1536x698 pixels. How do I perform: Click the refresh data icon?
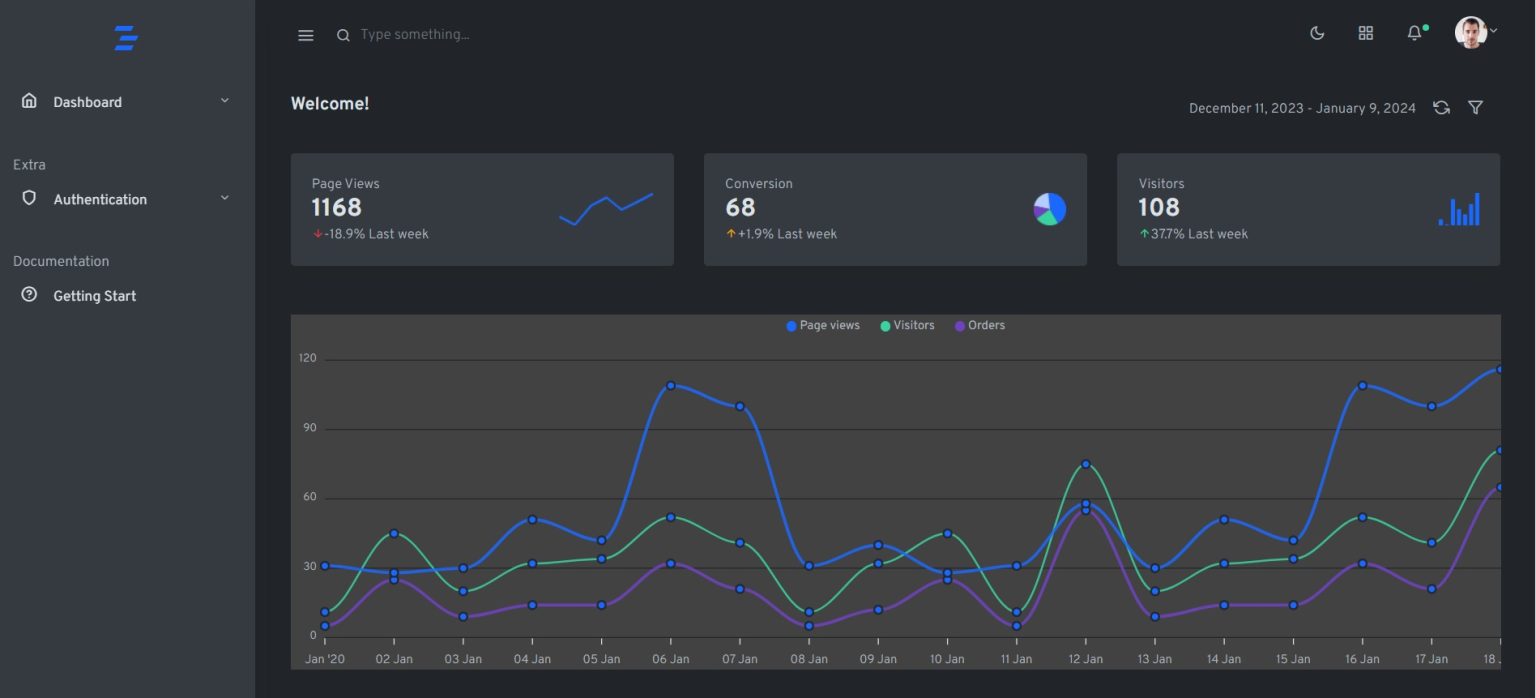click(x=1441, y=108)
